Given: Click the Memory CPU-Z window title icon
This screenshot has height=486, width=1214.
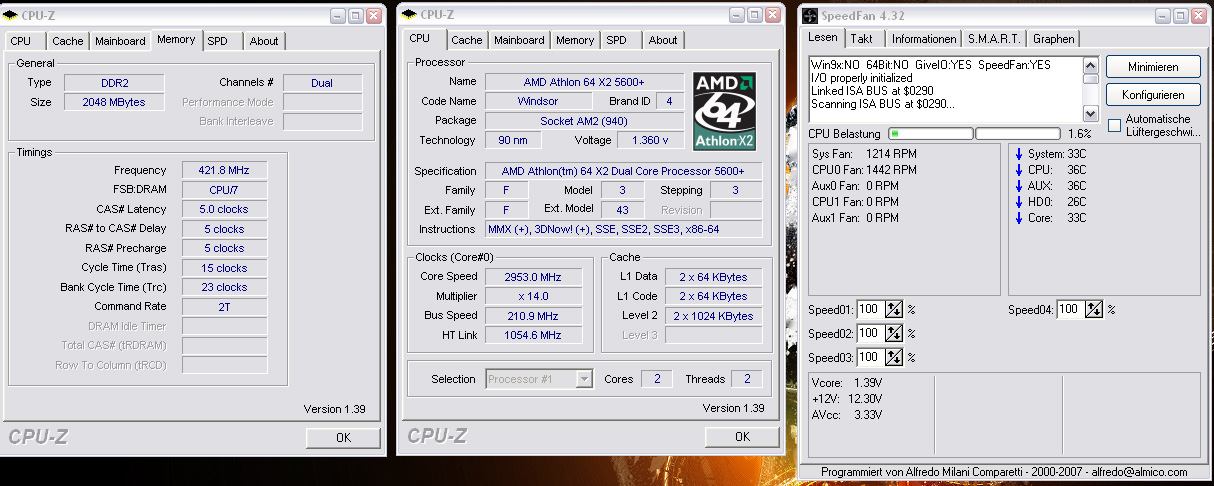Looking at the screenshot, I should click(10, 15).
